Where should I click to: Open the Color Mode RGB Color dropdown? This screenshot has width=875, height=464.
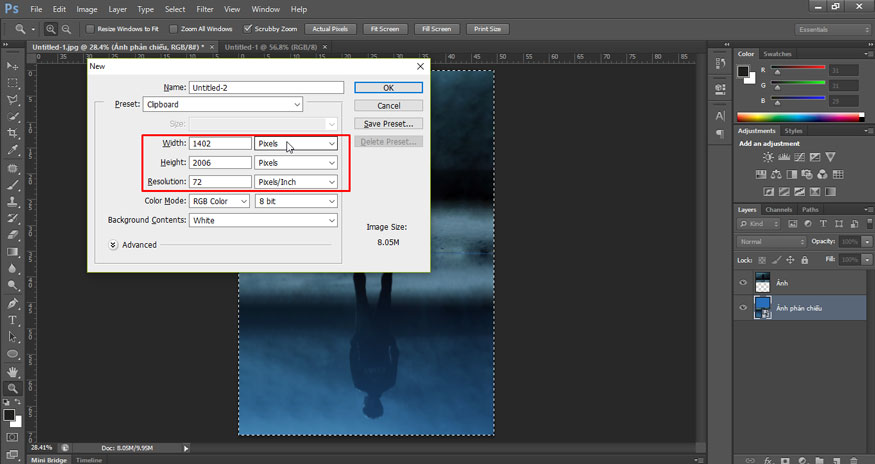click(x=219, y=201)
